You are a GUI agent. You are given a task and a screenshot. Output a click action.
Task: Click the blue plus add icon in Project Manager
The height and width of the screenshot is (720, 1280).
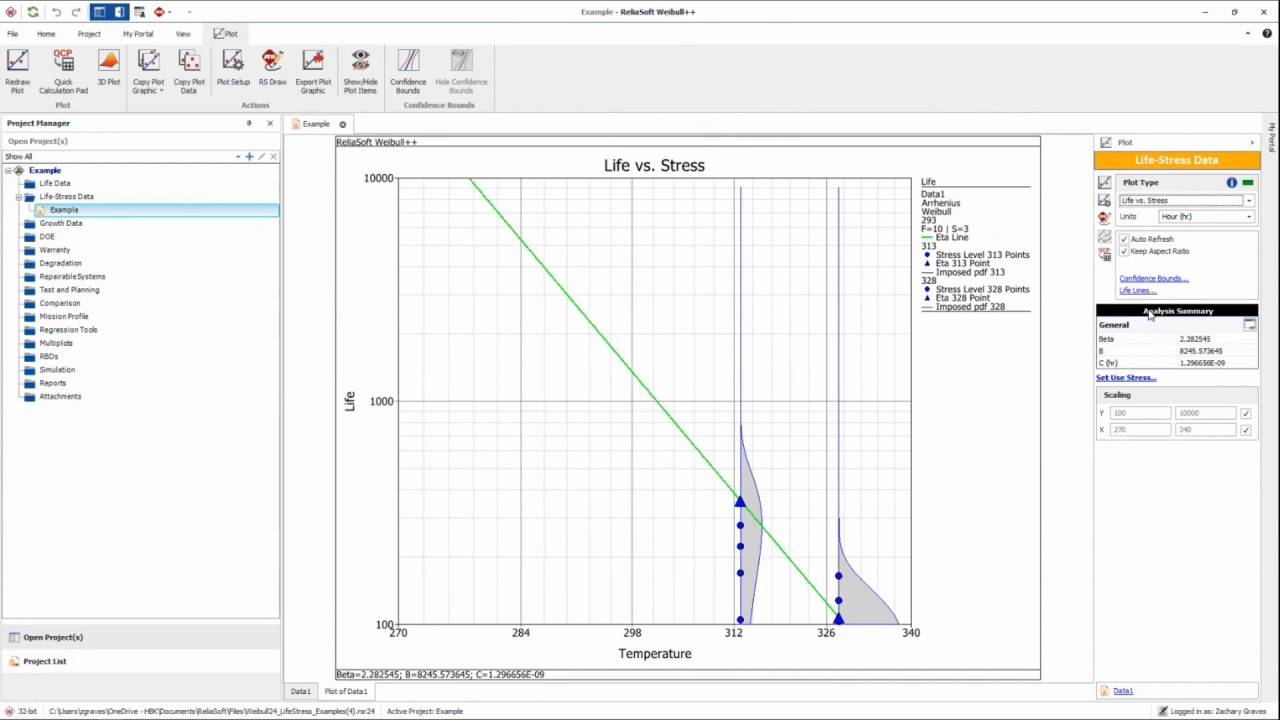click(249, 156)
